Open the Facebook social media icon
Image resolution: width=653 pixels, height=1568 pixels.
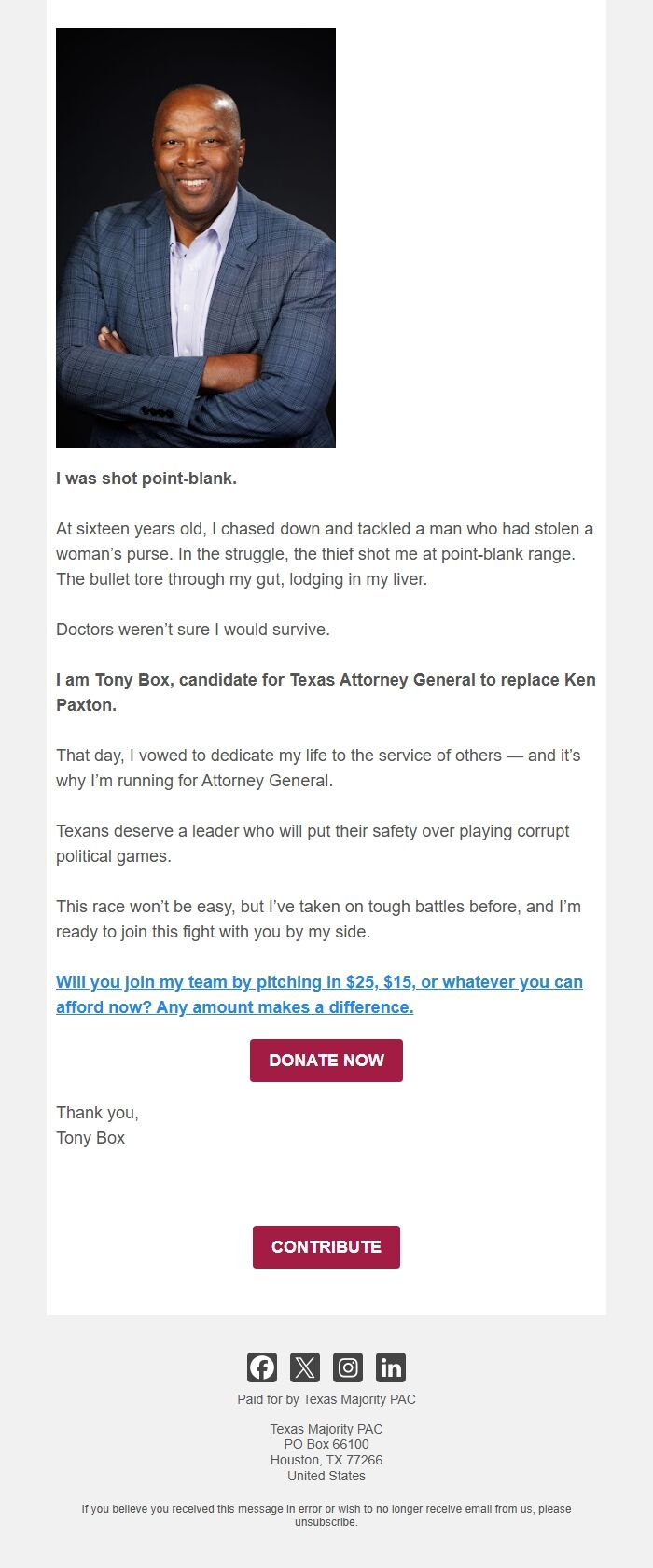click(261, 1367)
